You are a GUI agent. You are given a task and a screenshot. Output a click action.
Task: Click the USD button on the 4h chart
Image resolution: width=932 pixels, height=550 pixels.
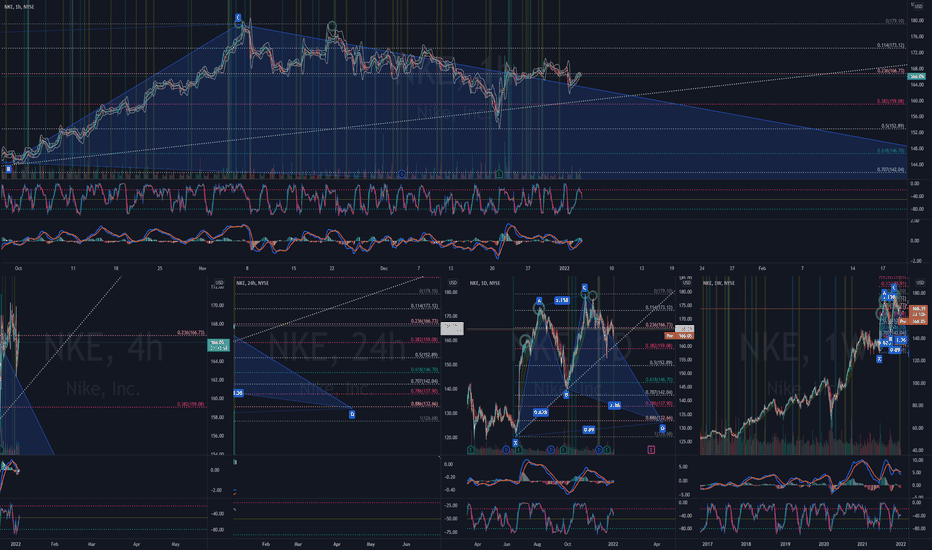tap(219, 282)
